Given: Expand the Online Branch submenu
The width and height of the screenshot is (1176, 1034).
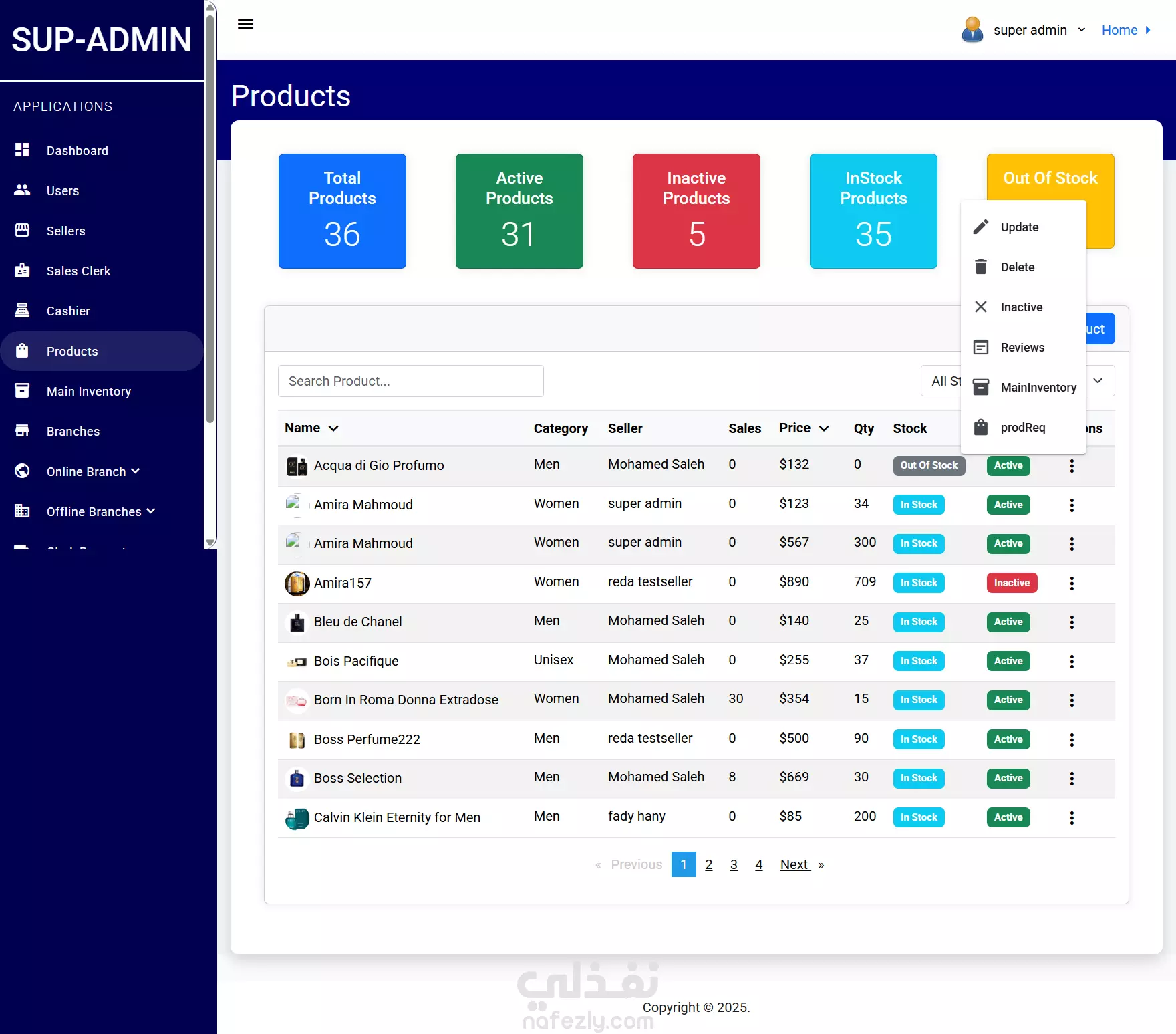Looking at the screenshot, I should tap(136, 471).
